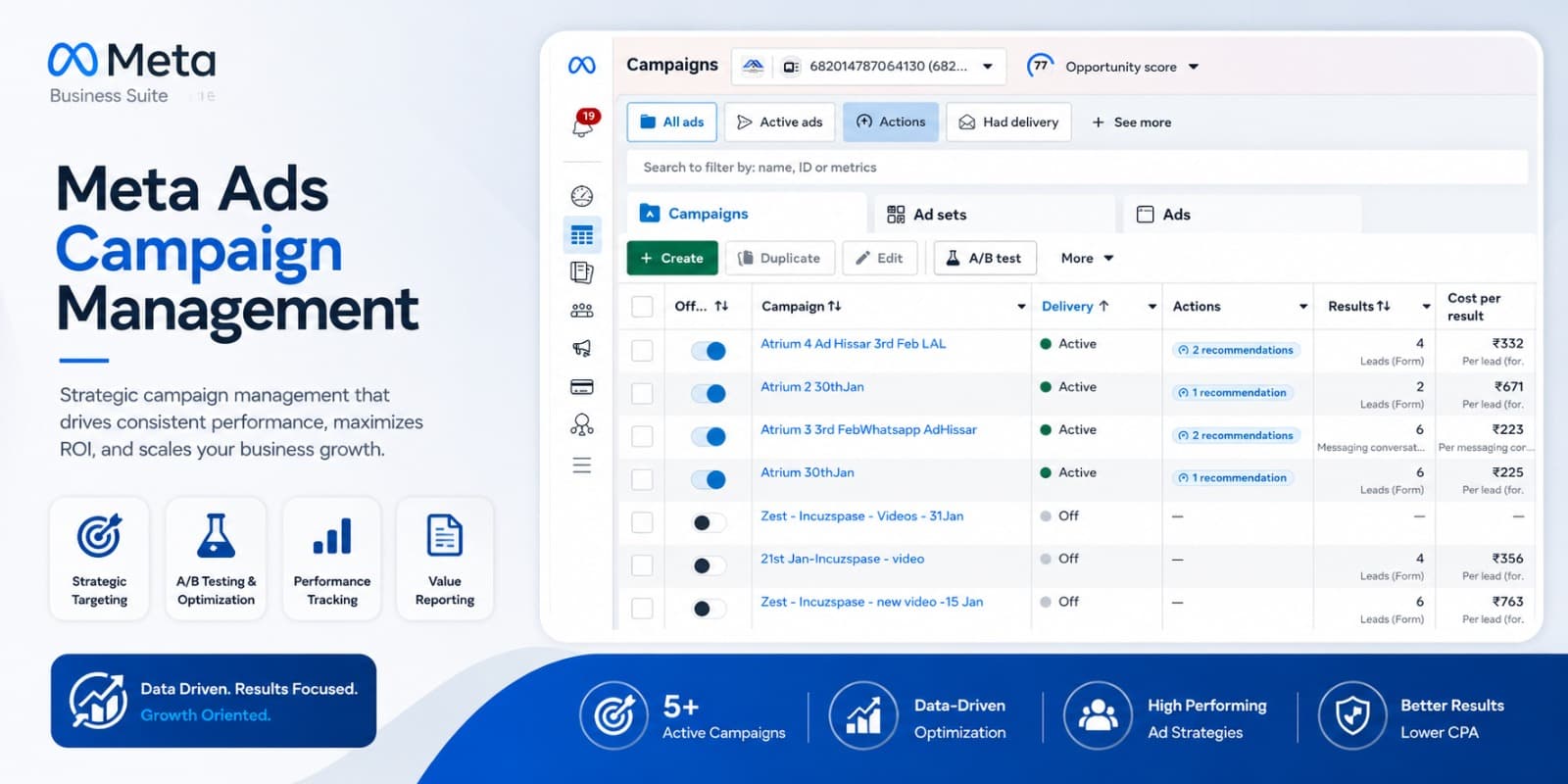Turn on Zest Incuzspase new video toggle

pyautogui.click(x=709, y=609)
